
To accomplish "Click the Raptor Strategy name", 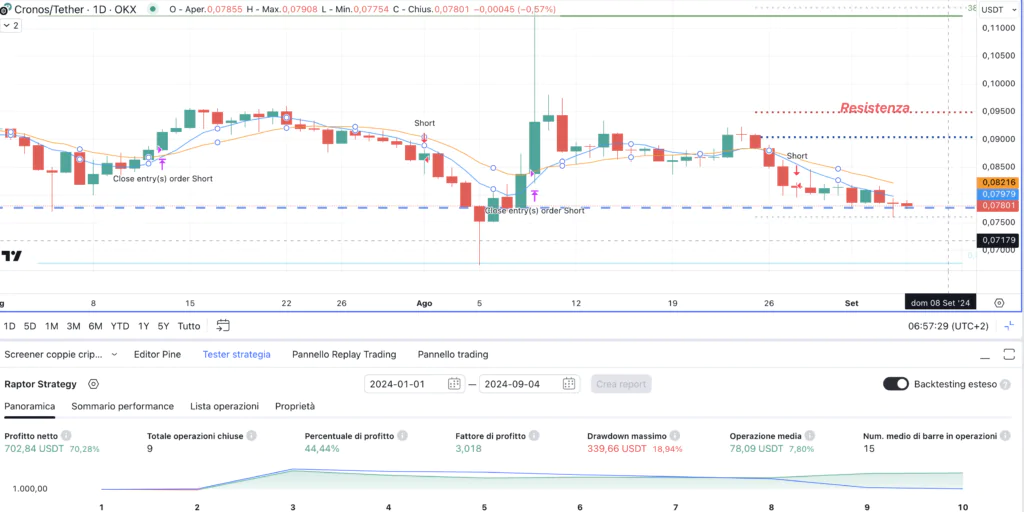I will click(40, 384).
